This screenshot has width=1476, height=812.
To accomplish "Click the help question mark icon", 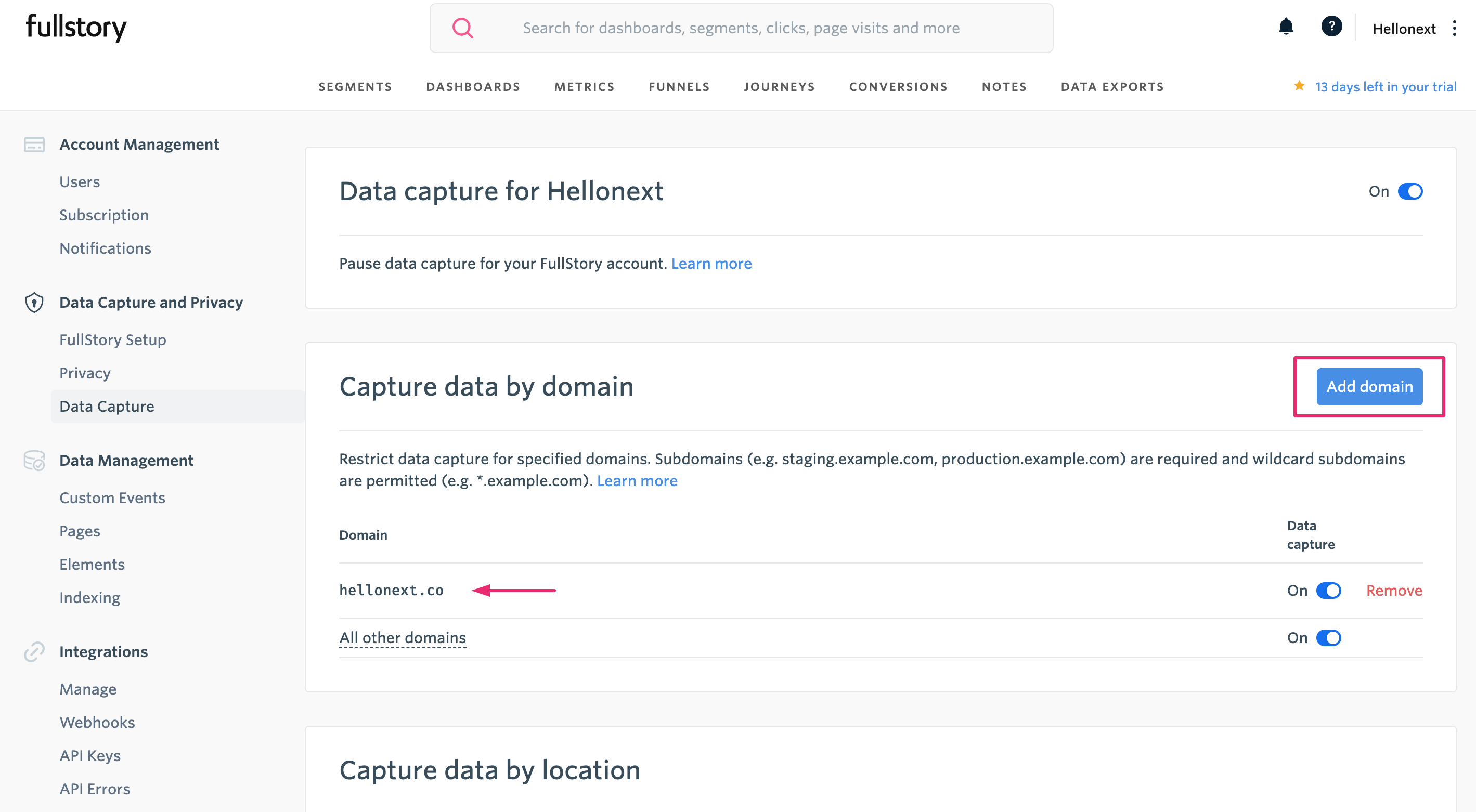I will coord(1331,27).
